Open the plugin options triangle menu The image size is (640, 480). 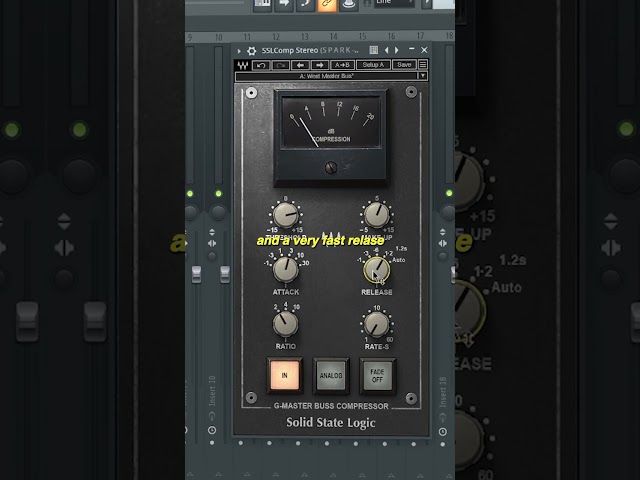[239, 51]
